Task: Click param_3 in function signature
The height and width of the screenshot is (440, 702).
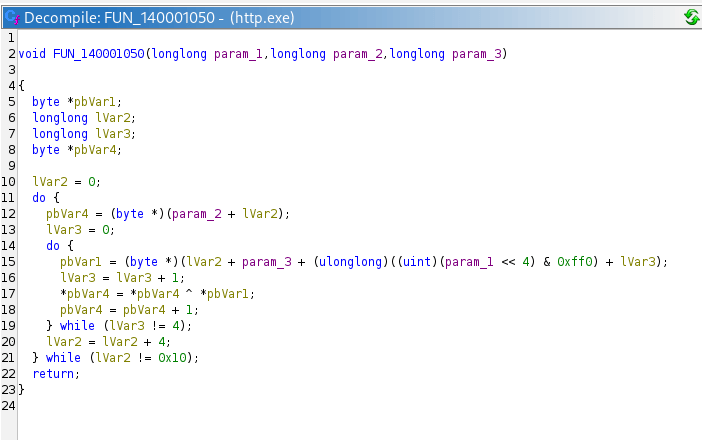Action: tap(477, 54)
